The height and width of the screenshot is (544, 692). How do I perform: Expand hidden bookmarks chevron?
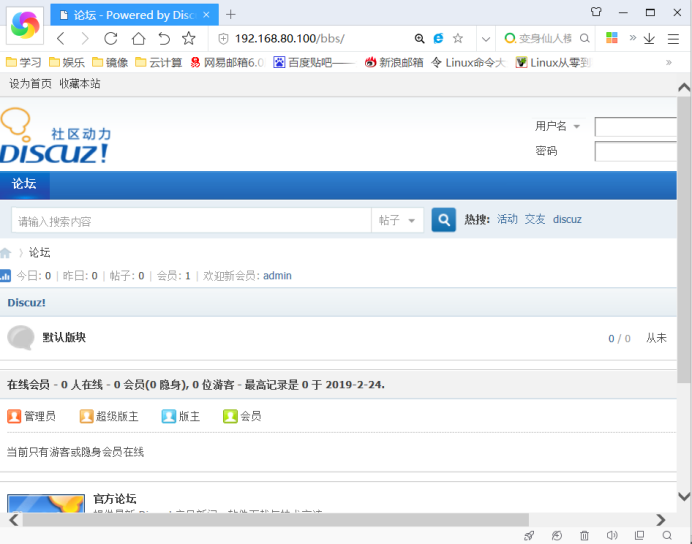click(x=669, y=63)
